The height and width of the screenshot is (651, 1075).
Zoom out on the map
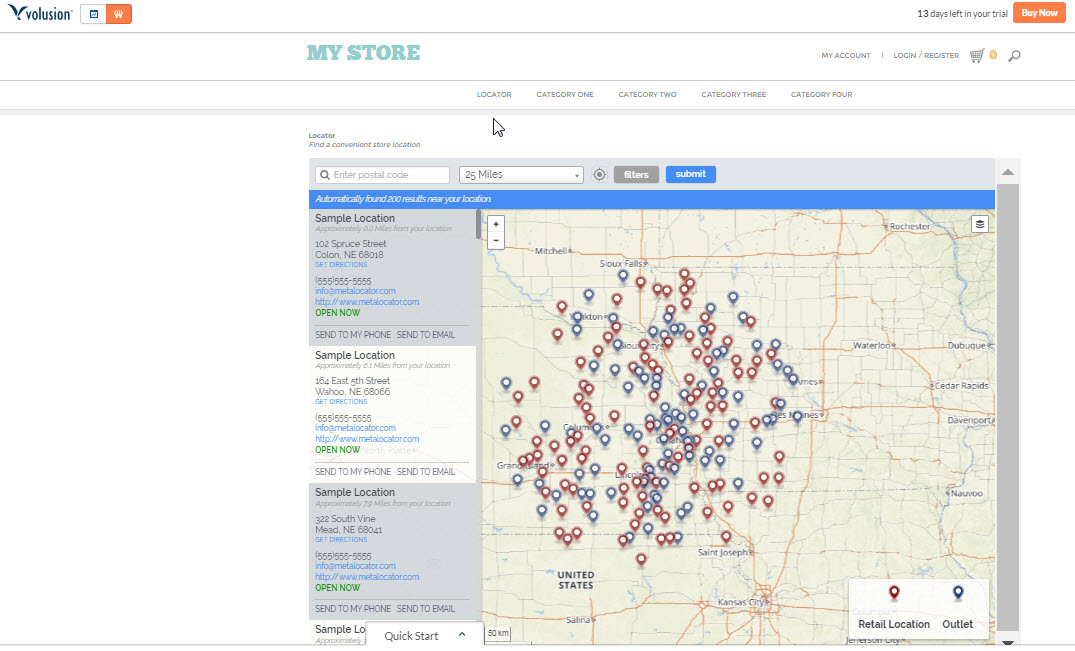tap(496, 241)
